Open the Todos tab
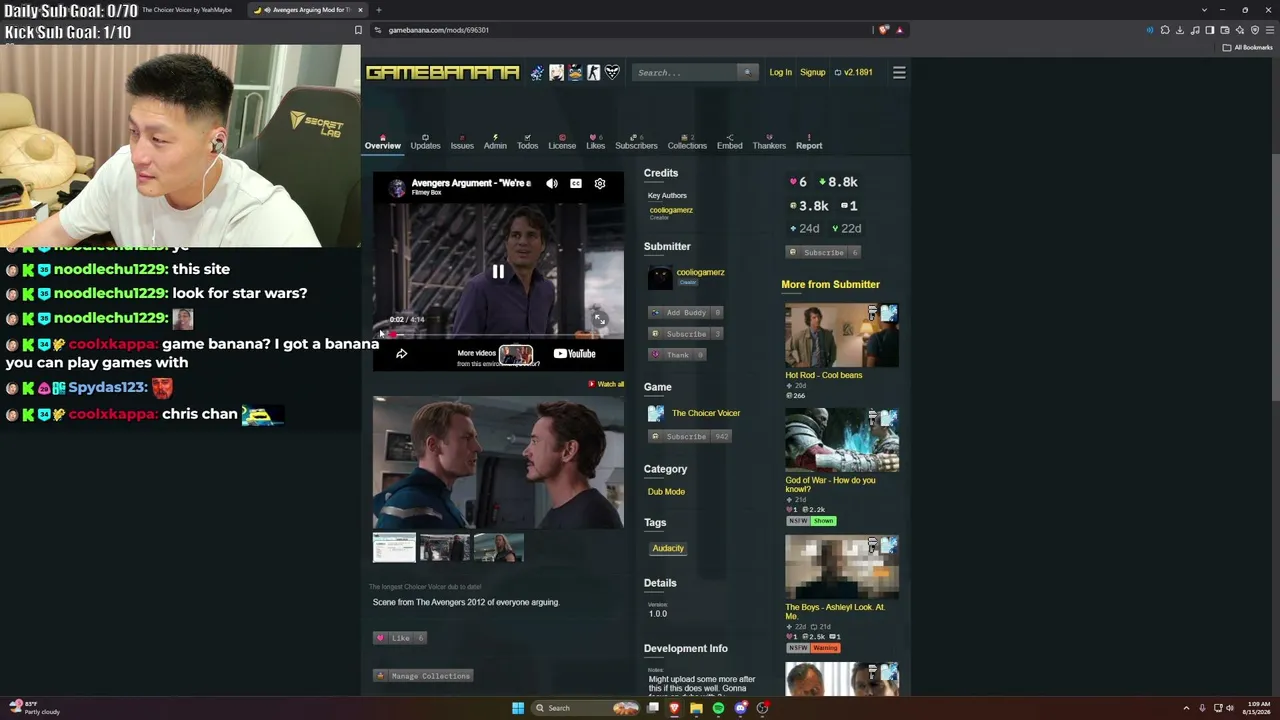1280x720 pixels. [x=527, y=142]
